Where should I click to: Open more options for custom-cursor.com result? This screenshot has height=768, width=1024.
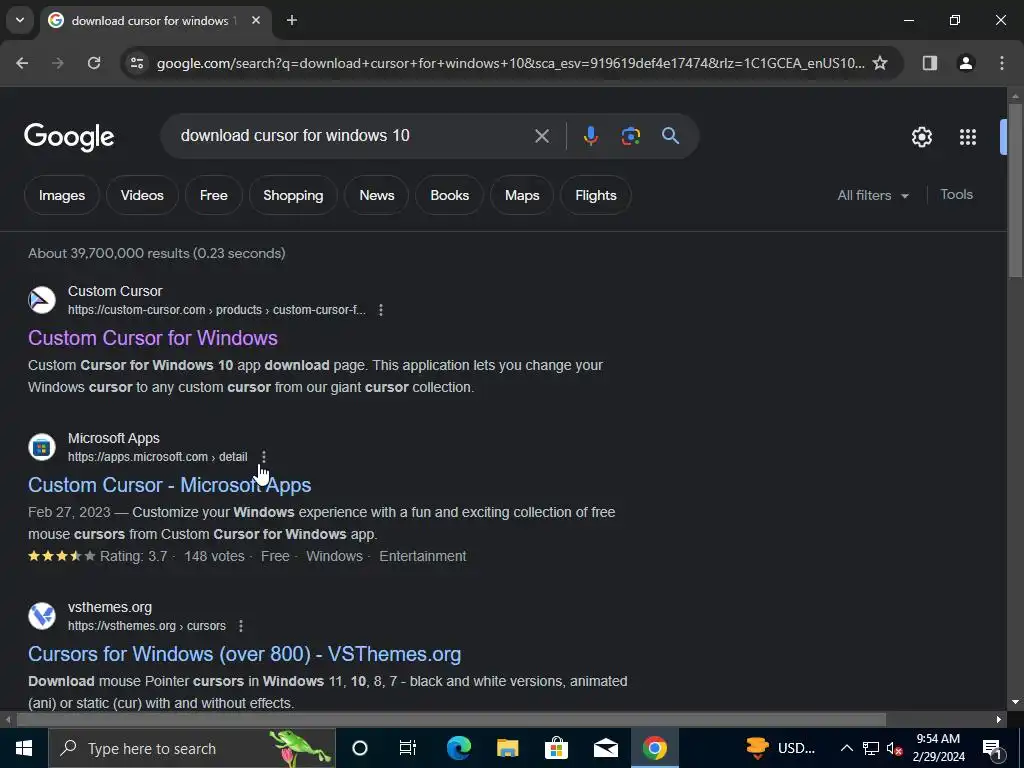(x=381, y=310)
